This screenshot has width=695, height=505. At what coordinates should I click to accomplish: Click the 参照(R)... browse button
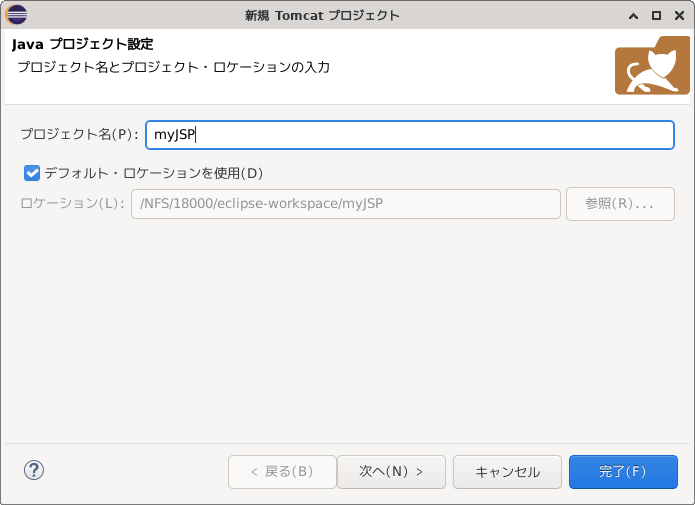coord(620,204)
